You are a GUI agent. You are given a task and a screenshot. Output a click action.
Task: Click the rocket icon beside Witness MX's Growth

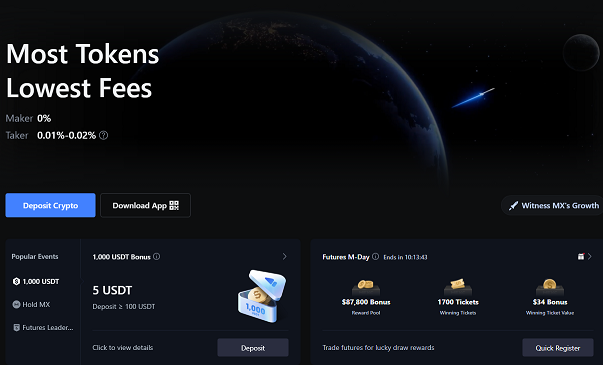point(513,206)
